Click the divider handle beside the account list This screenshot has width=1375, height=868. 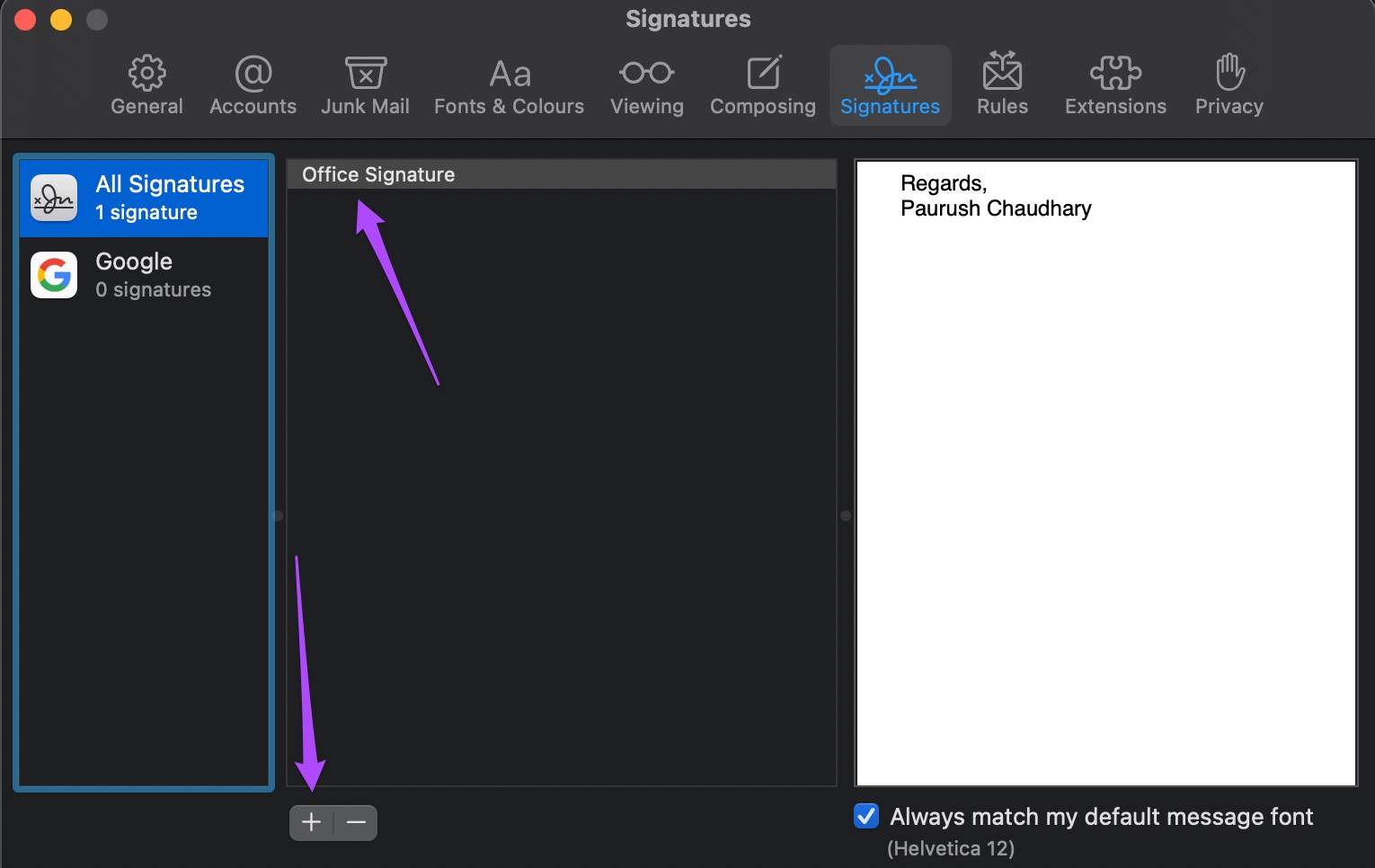[x=278, y=516]
